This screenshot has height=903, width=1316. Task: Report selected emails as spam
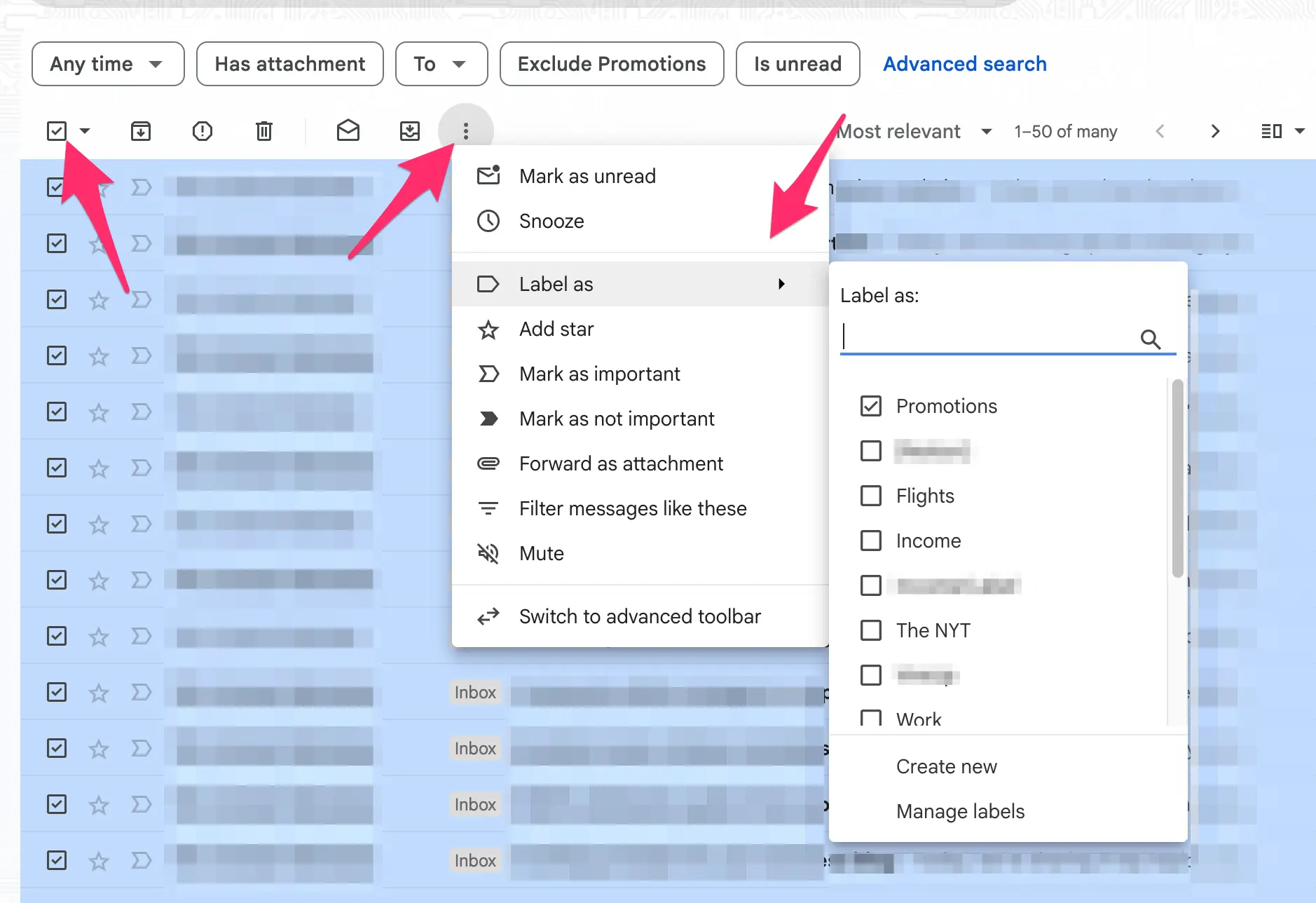click(202, 130)
